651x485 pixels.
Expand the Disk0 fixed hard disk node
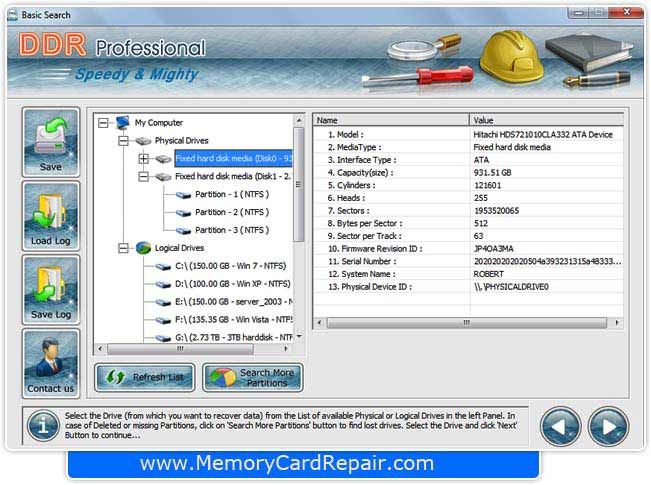(143, 159)
